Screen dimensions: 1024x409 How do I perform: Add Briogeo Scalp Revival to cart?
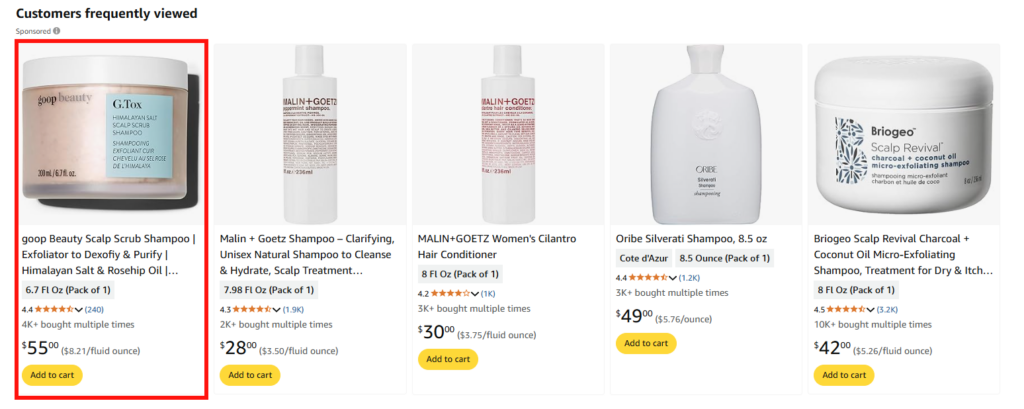(x=844, y=375)
